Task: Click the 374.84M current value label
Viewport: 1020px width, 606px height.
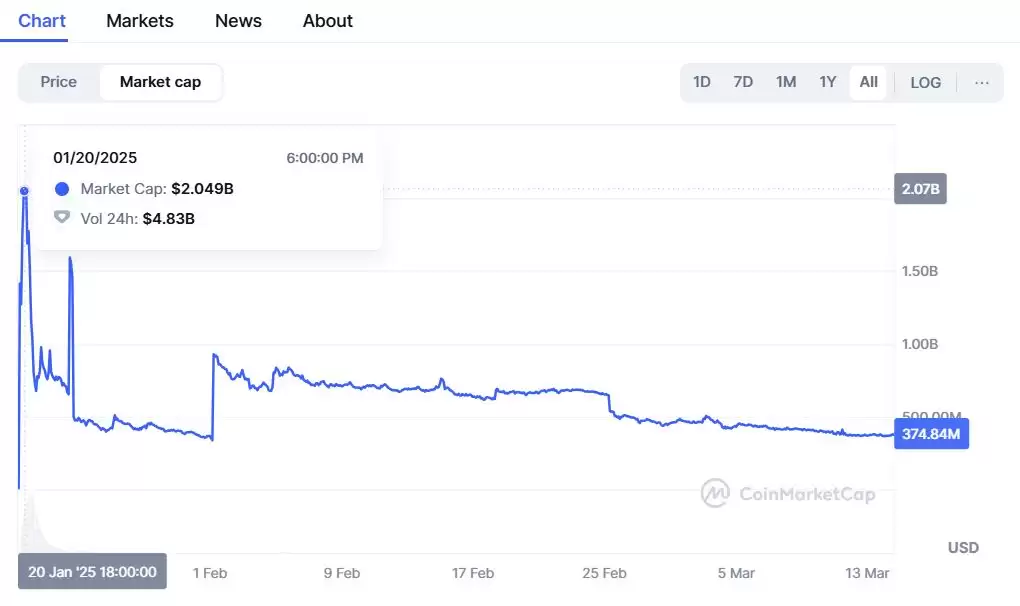Action: coord(931,434)
